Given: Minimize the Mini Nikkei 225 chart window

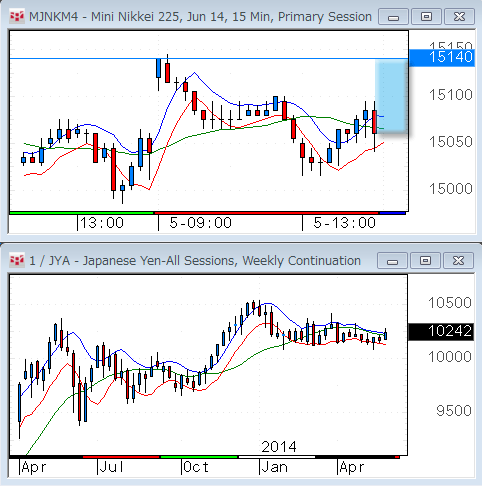Looking at the screenshot, I should pyautogui.click(x=393, y=17).
